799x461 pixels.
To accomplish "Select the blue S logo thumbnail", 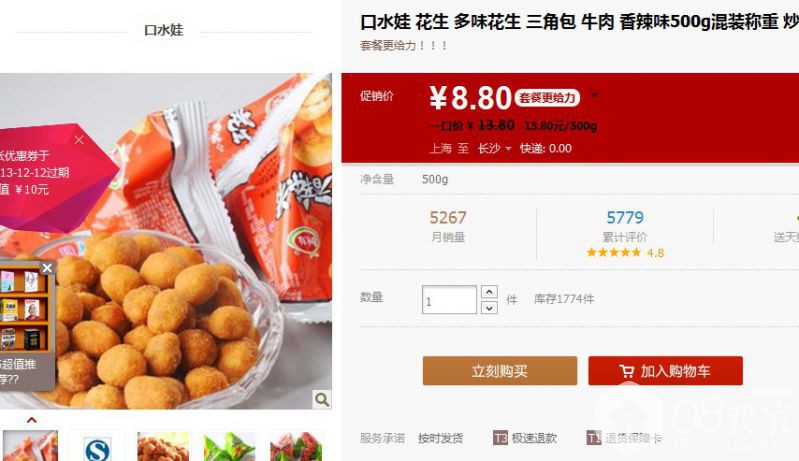I will (x=97, y=447).
